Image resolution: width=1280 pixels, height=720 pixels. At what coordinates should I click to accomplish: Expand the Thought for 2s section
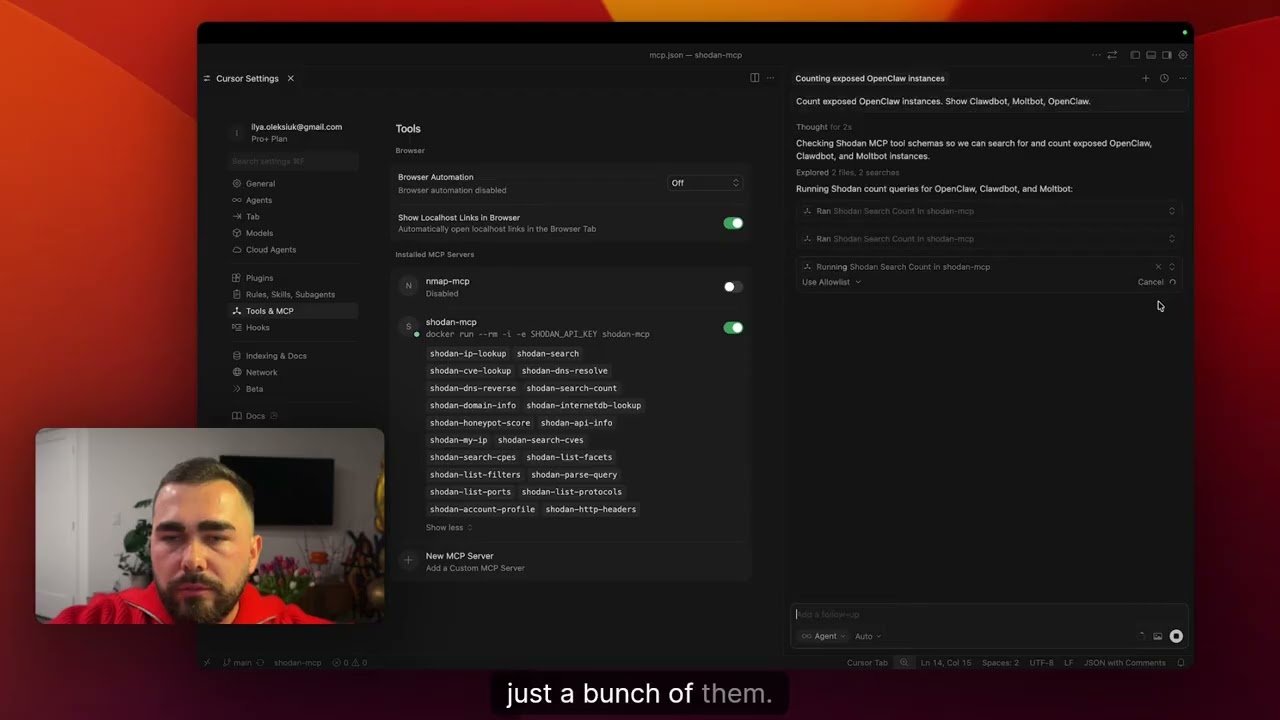click(824, 127)
